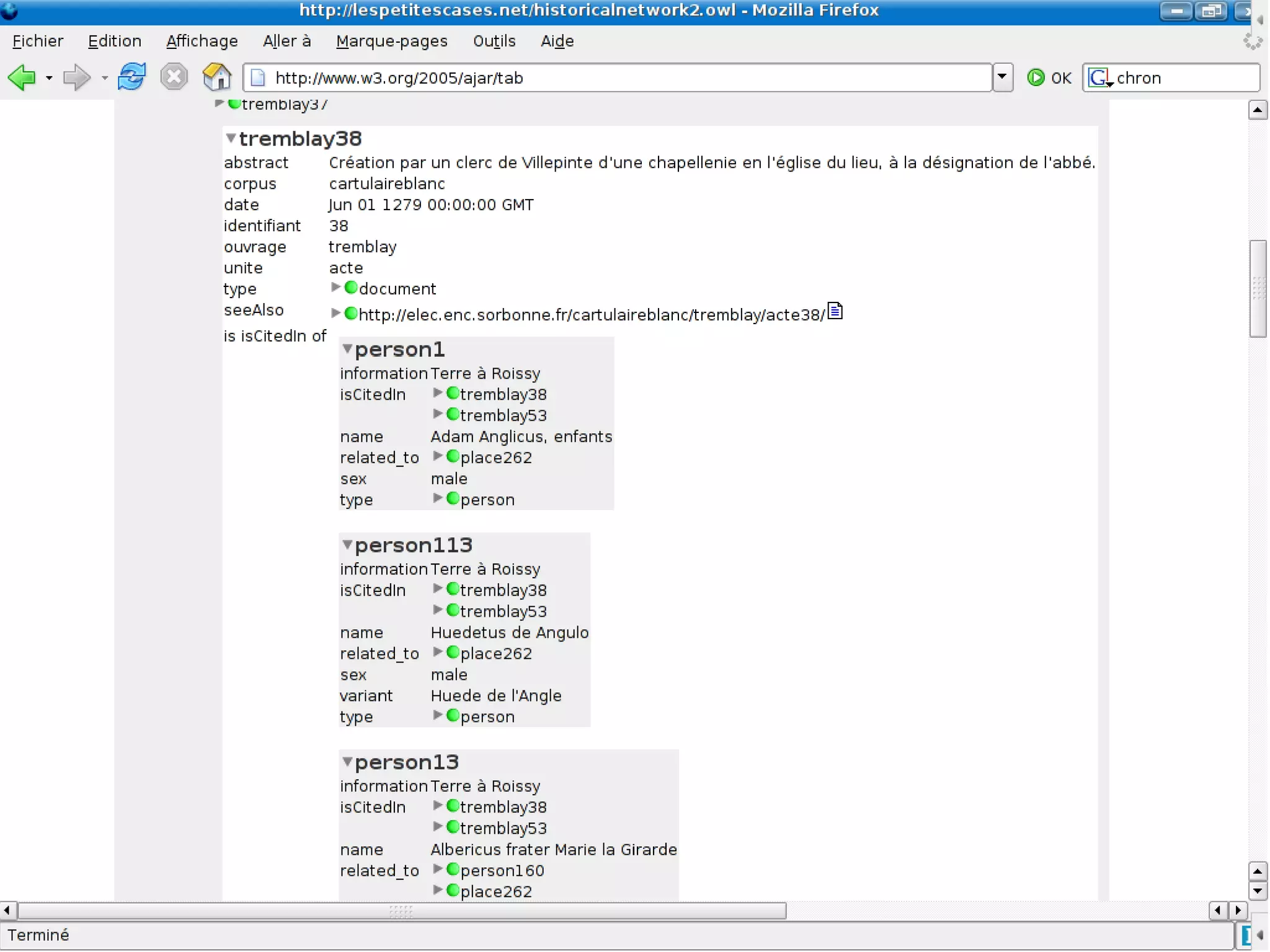1270x952 pixels.
Task: Click the green Back arrow button
Action: tap(22, 78)
